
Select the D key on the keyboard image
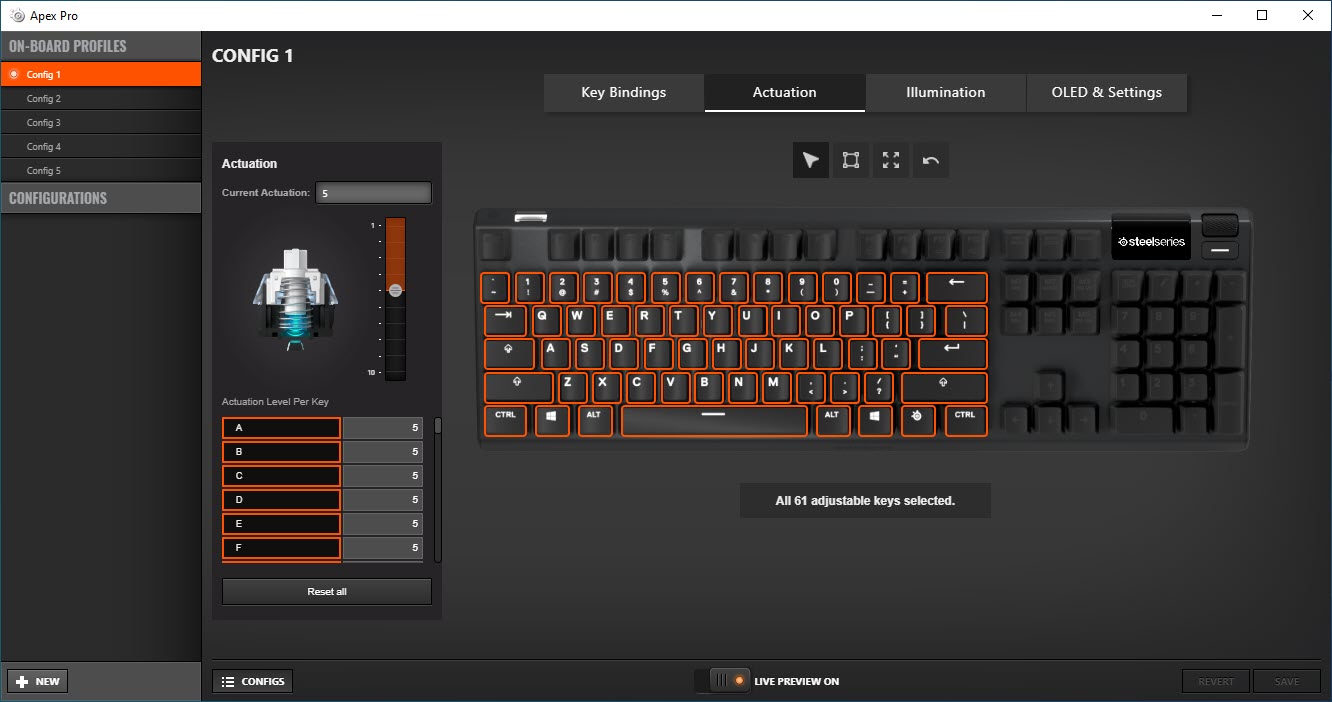coord(623,354)
